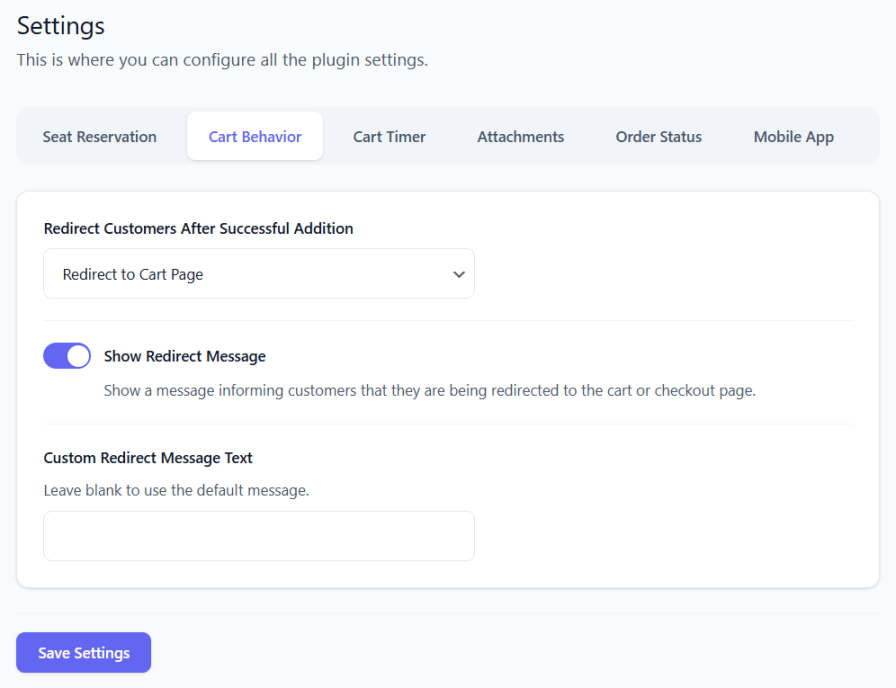Click the Settings page heading
This screenshot has height=688, width=896.
click(x=61, y=26)
